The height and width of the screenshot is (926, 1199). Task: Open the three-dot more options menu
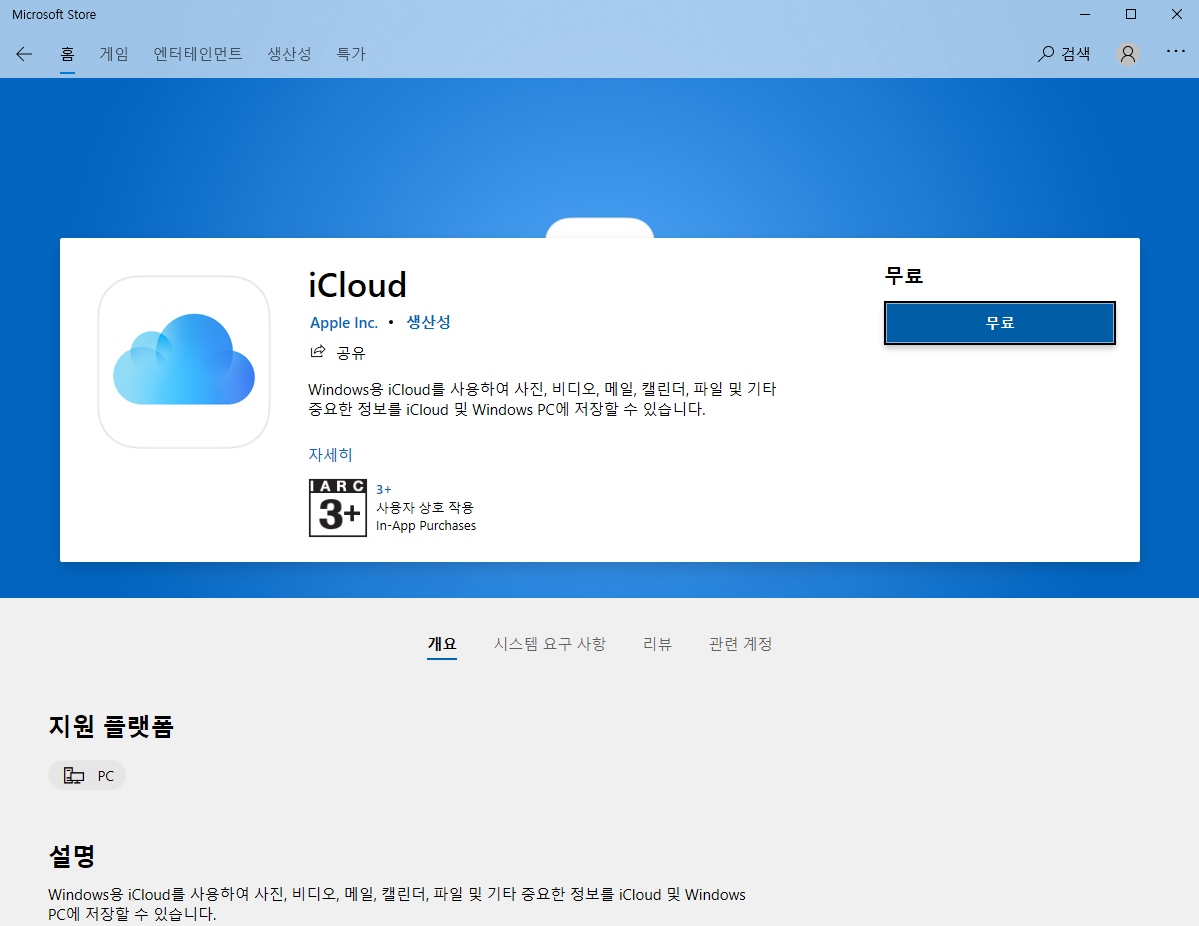pyautogui.click(x=1175, y=51)
